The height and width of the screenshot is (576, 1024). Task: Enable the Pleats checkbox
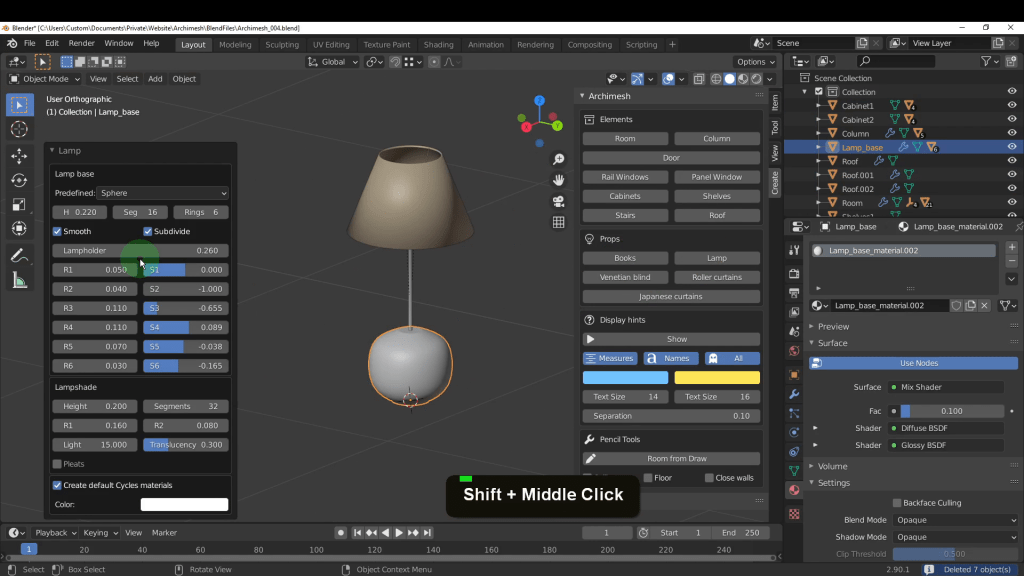tap(57, 464)
